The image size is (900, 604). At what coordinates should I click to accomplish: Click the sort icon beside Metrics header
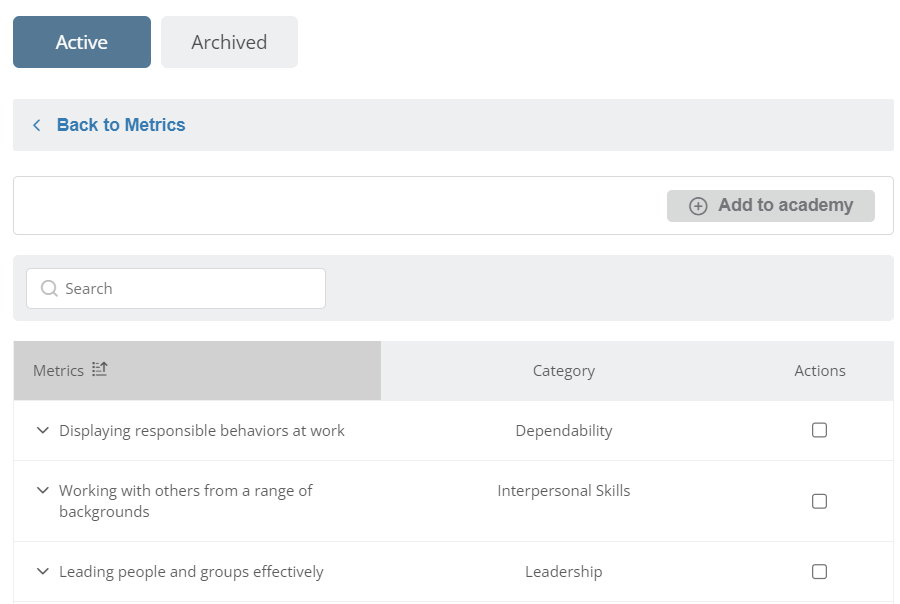[100, 369]
